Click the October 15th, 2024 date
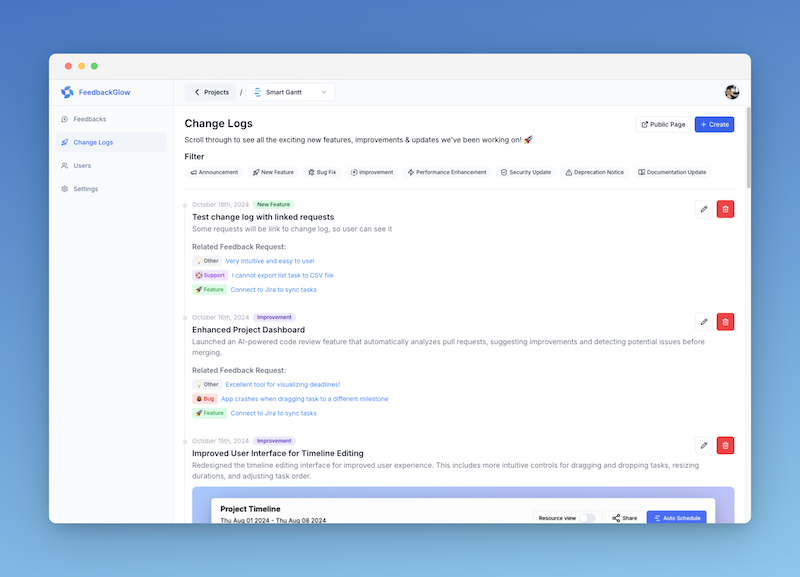The height and width of the screenshot is (577, 800). [x=220, y=441]
